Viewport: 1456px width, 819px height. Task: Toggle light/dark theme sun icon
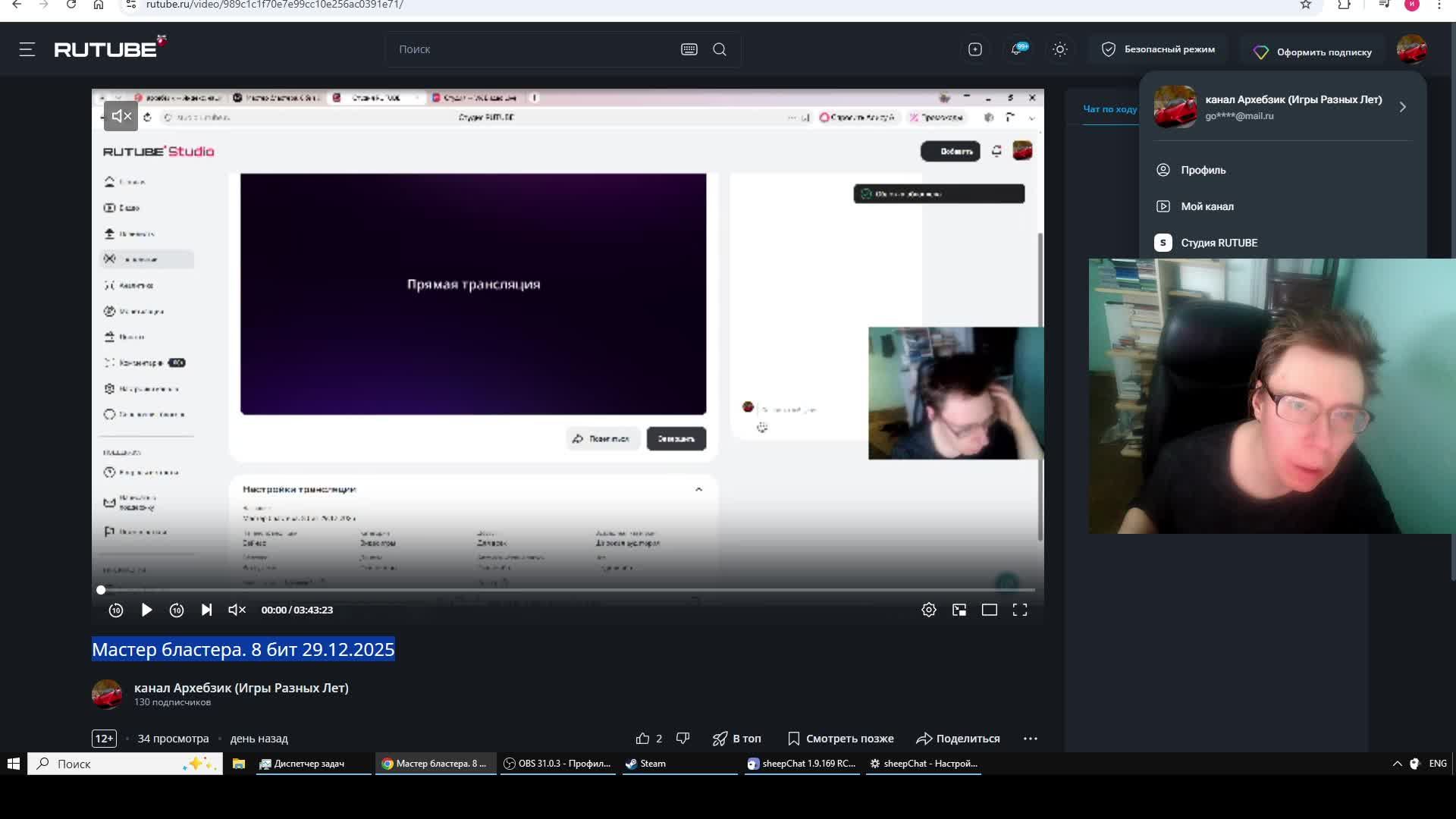(x=1060, y=49)
